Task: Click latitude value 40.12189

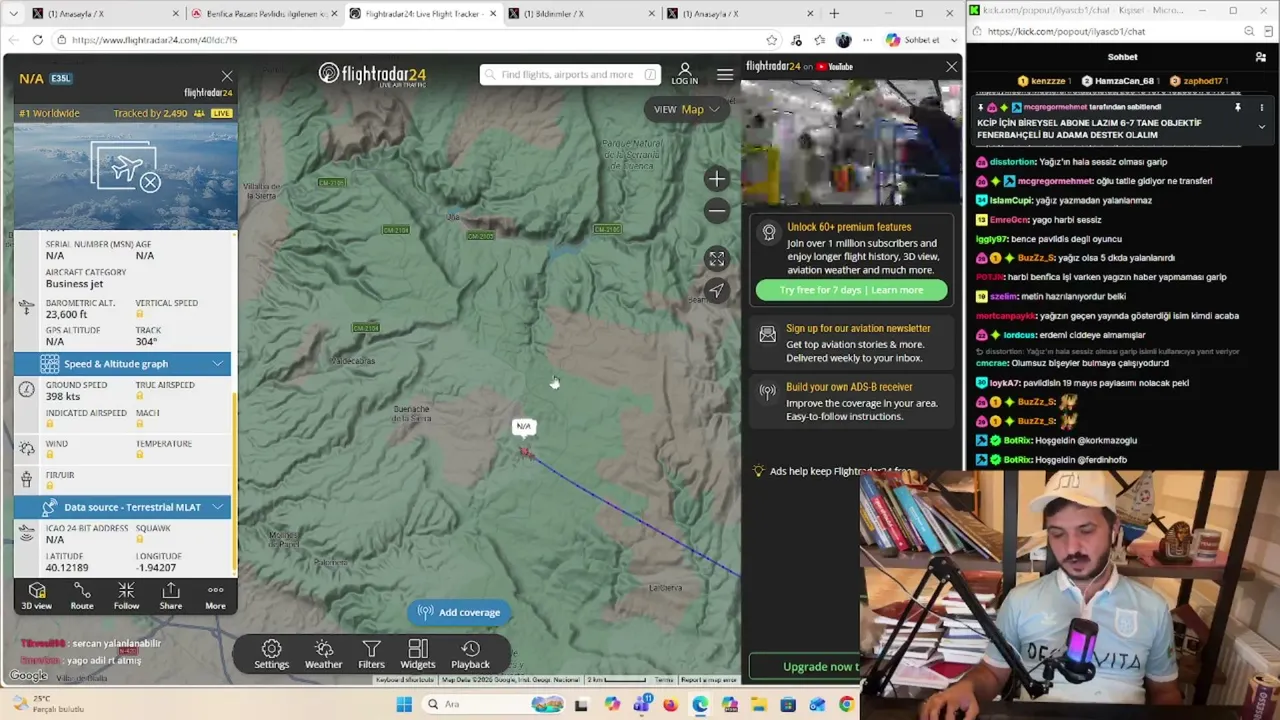Action: [67, 568]
